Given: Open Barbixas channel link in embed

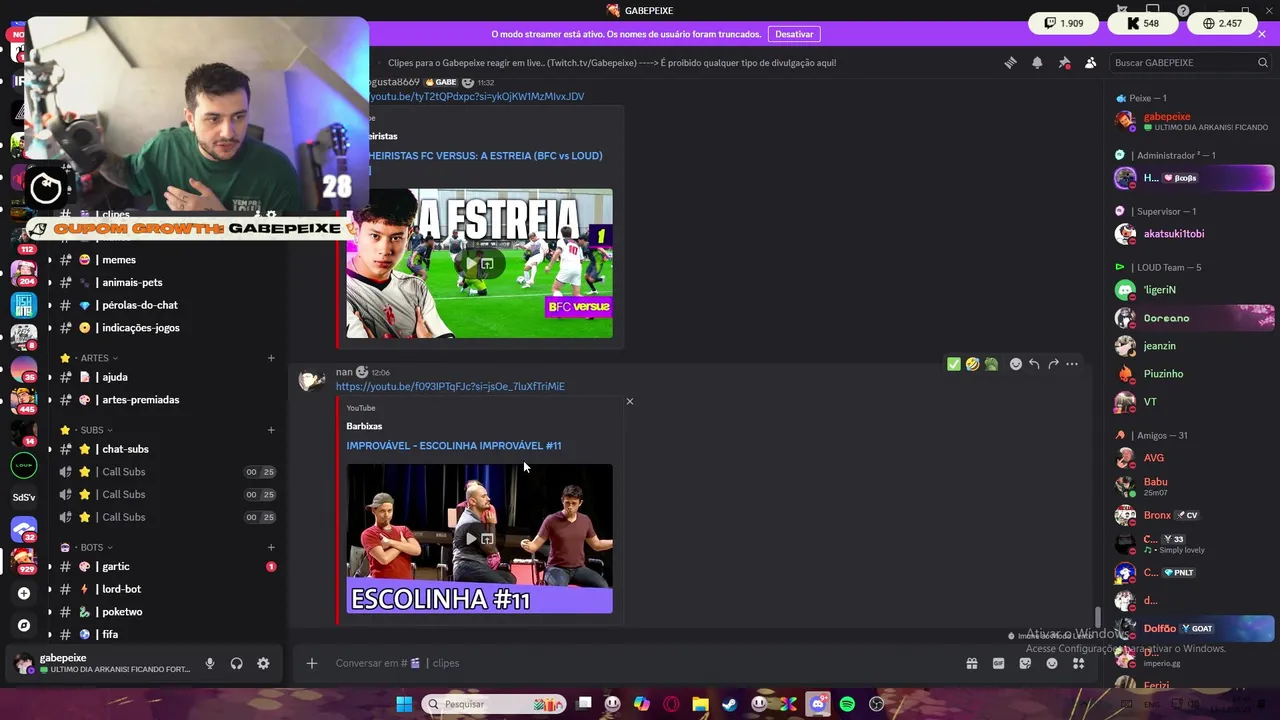Looking at the screenshot, I should (x=364, y=426).
